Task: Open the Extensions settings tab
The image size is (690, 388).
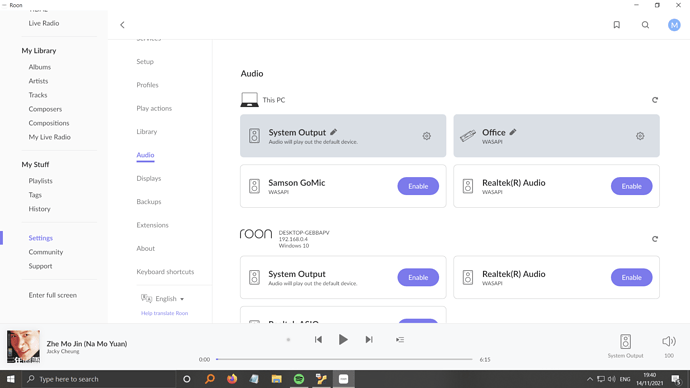Action: (152, 225)
